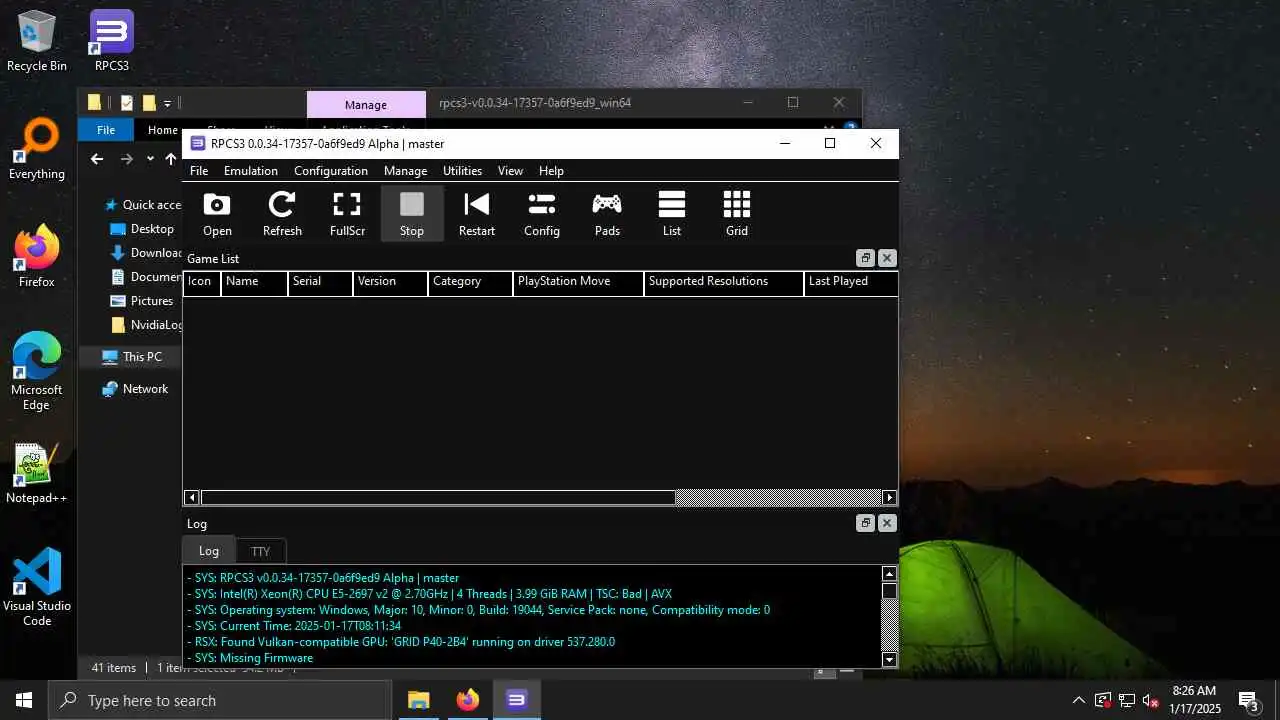Click game list scroll right arrow
1280x720 pixels.
pyautogui.click(x=889, y=497)
